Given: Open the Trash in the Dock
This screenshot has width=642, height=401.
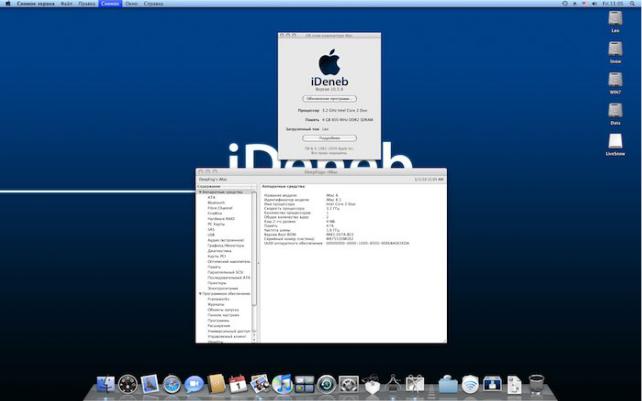Looking at the screenshot, I should click(x=536, y=384).
